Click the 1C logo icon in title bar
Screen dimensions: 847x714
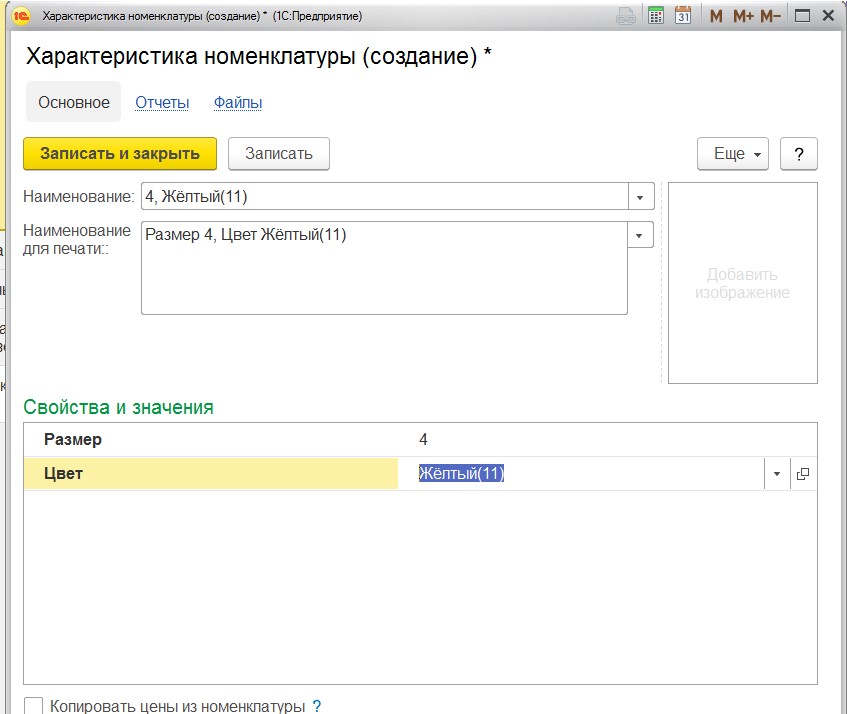(x=22, y=16)
